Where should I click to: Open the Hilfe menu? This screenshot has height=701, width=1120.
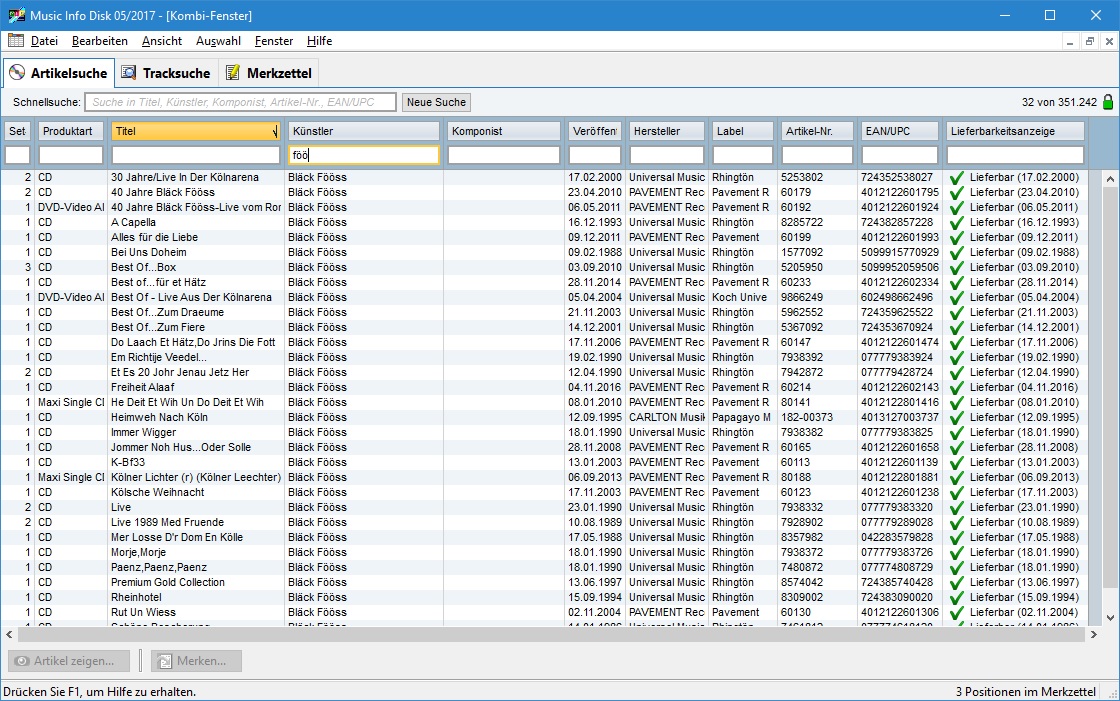(x=319, y=41)
